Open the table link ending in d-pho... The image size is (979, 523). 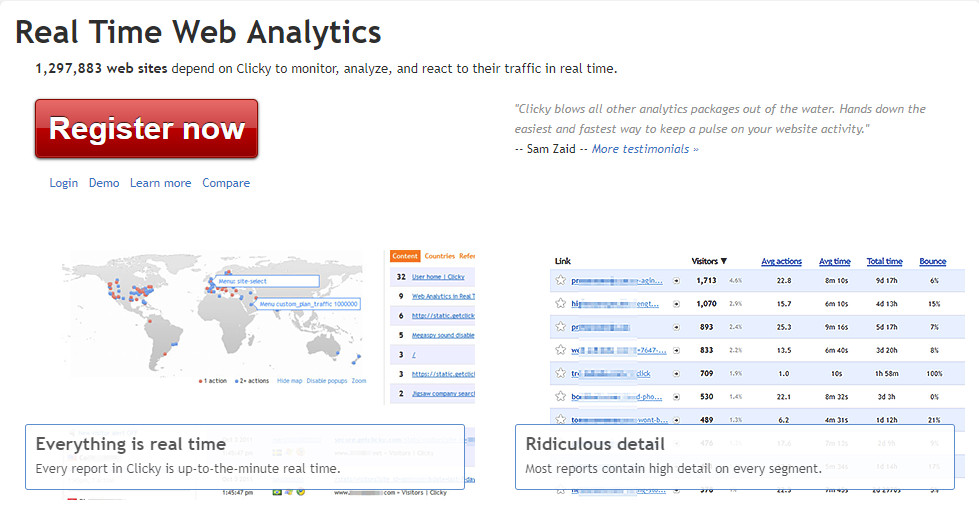[x=616, y=397]
